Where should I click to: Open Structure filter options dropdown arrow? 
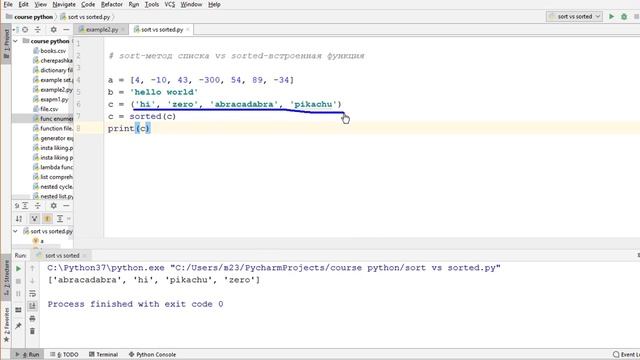click(69, 219)
